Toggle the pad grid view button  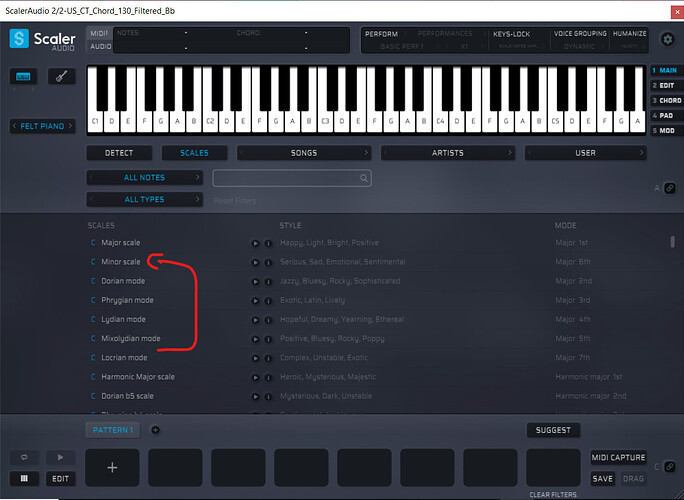24,479
